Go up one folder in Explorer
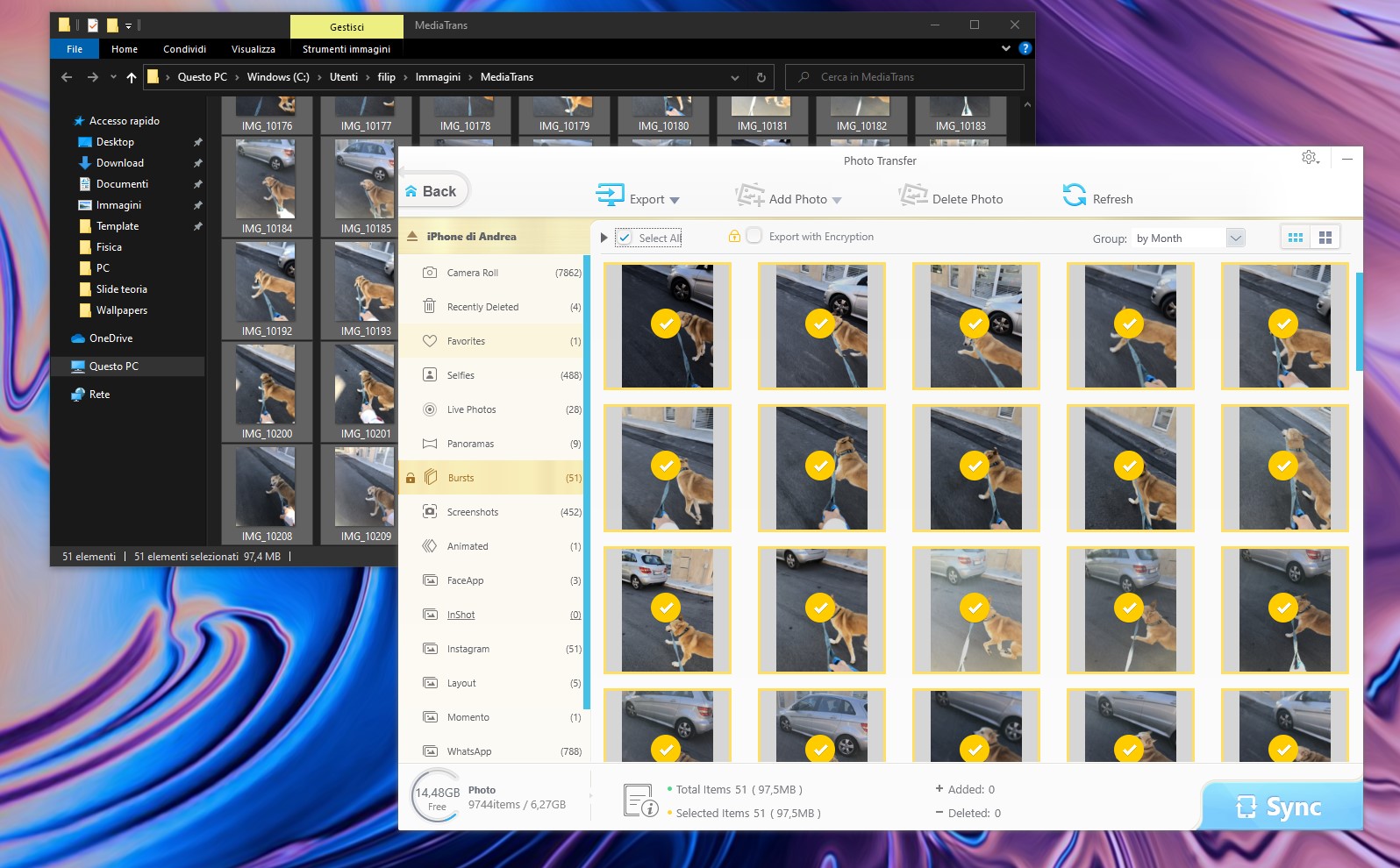 point(132,77)
